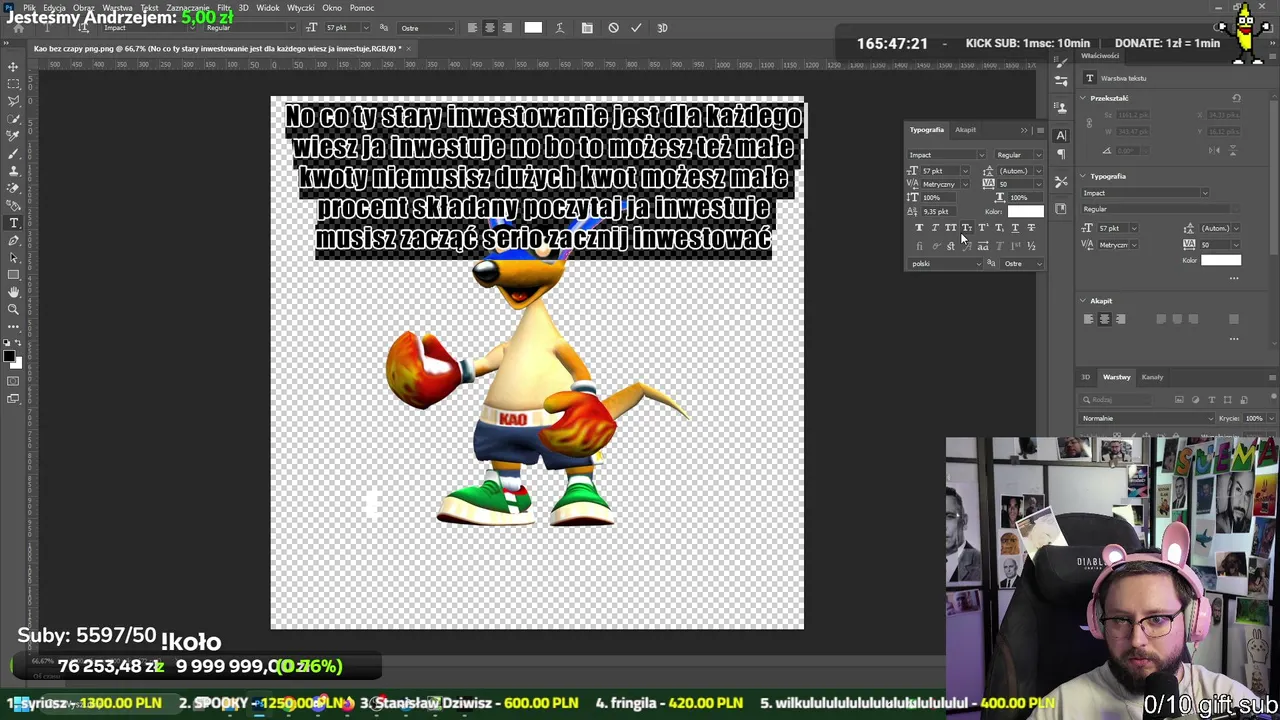Open the Character panel dock icon
This screenshot has height=720, width=1280.
pyautogui.click(x=1061, y=135)
